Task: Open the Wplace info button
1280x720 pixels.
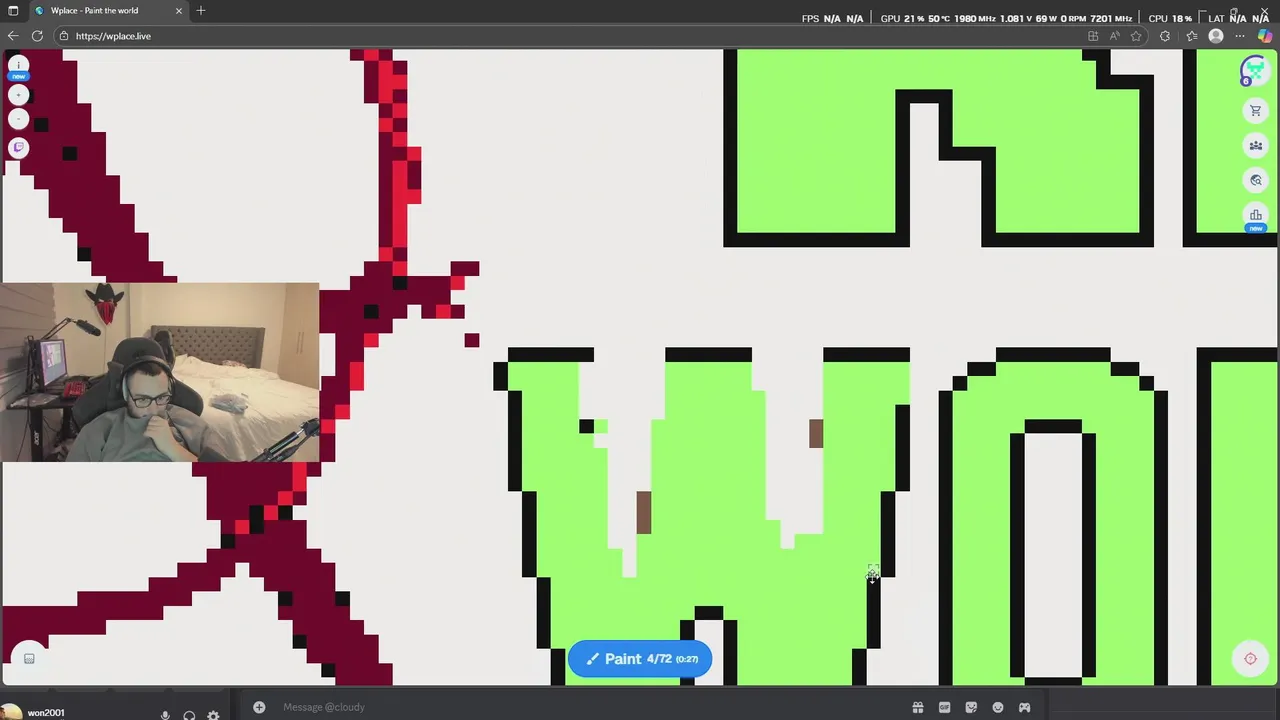Action: click(18, 65)
